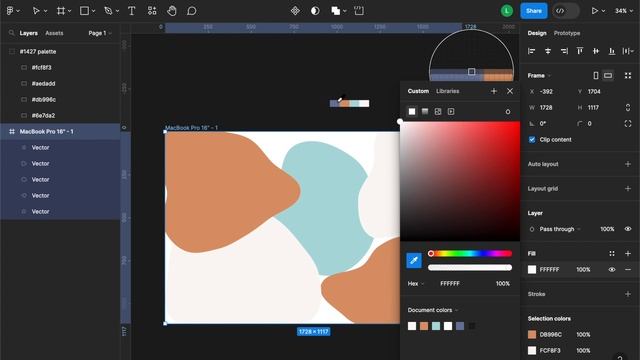The image size is (640, 360).
Task: Click the opacity slider in picker
Action: pyautogui.click(x=470, y=267)
